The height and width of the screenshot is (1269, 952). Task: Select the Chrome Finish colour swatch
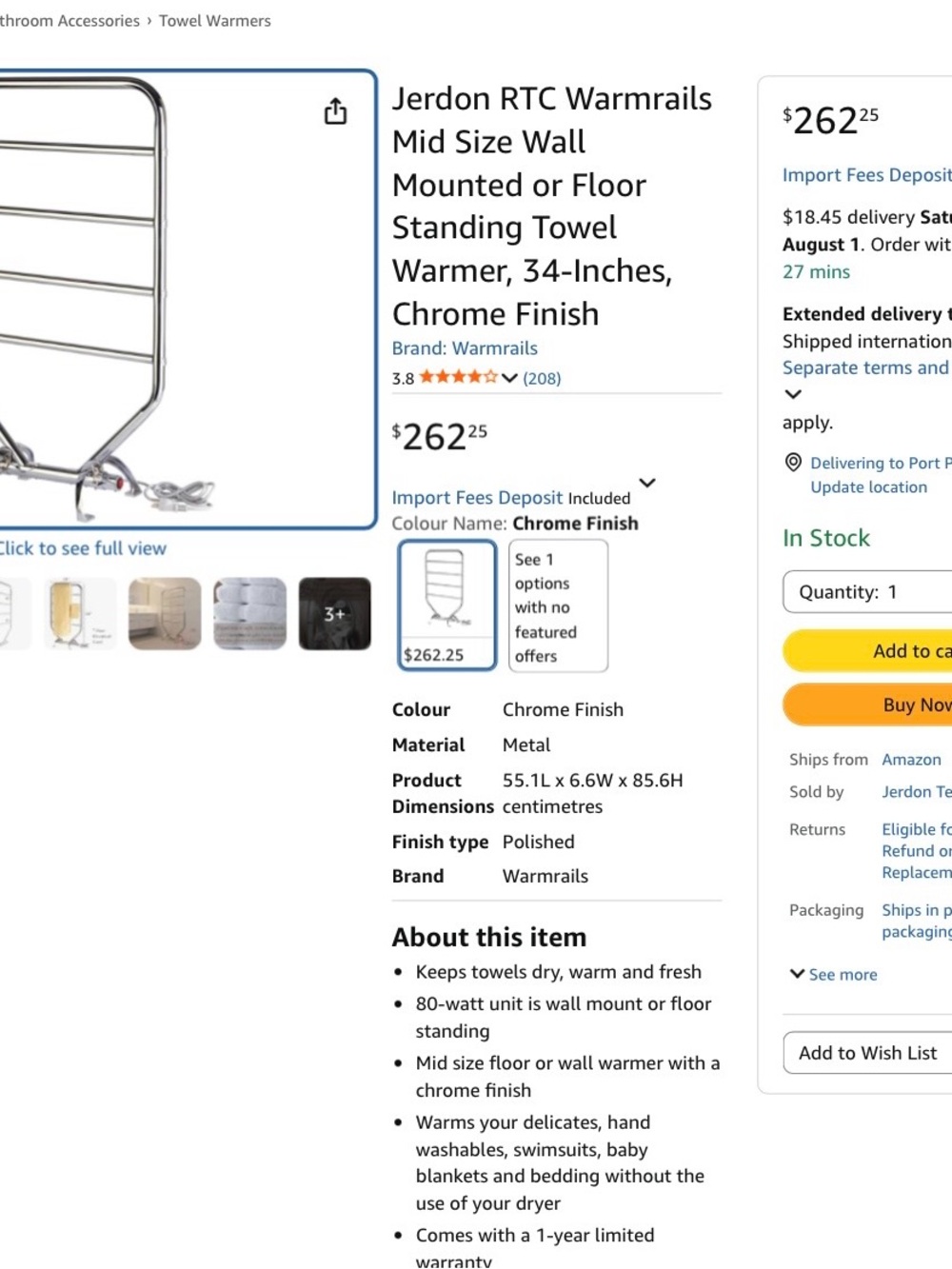click(447, 605)
